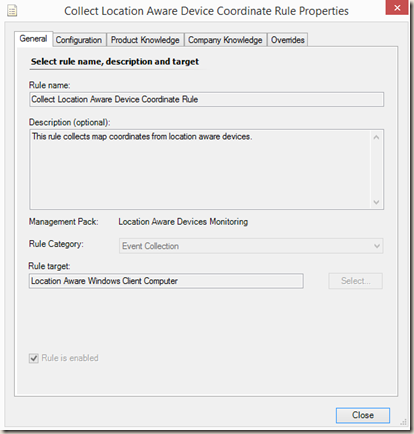Click the description scrollbar up arrow
The height and width of the screenshot is (434, 414).
376,137
